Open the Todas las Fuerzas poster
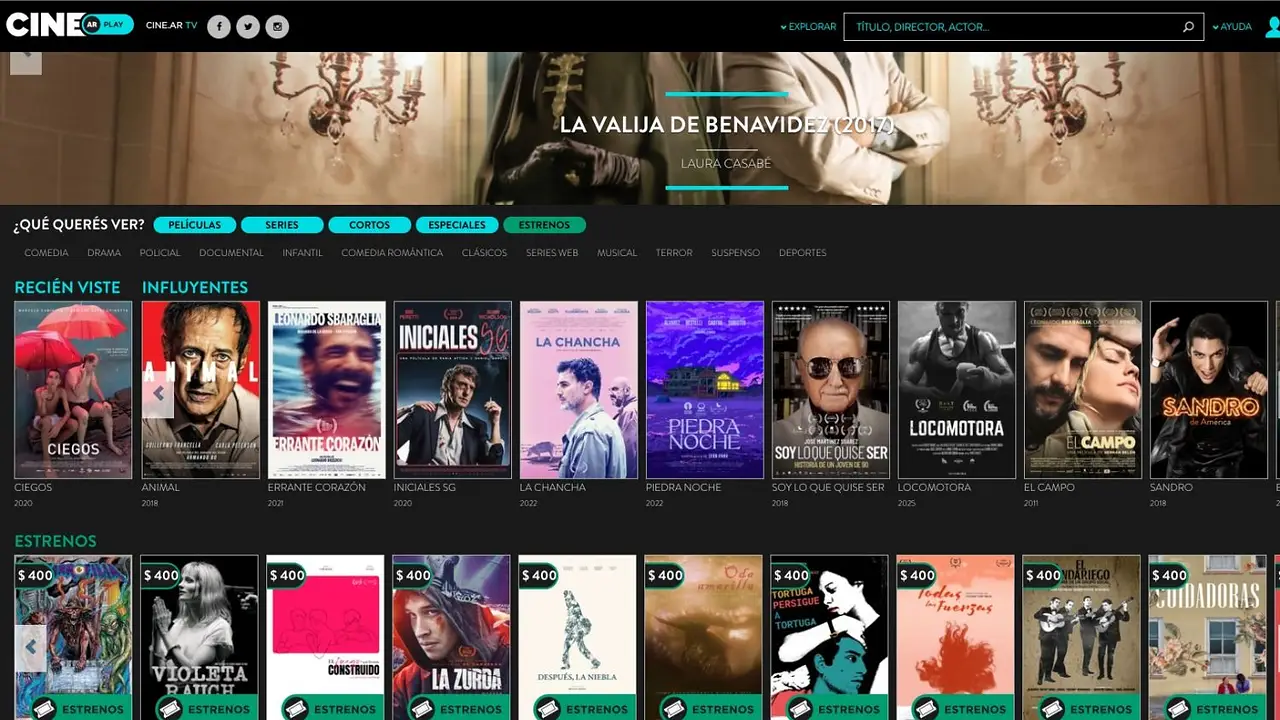 [955, 637]
